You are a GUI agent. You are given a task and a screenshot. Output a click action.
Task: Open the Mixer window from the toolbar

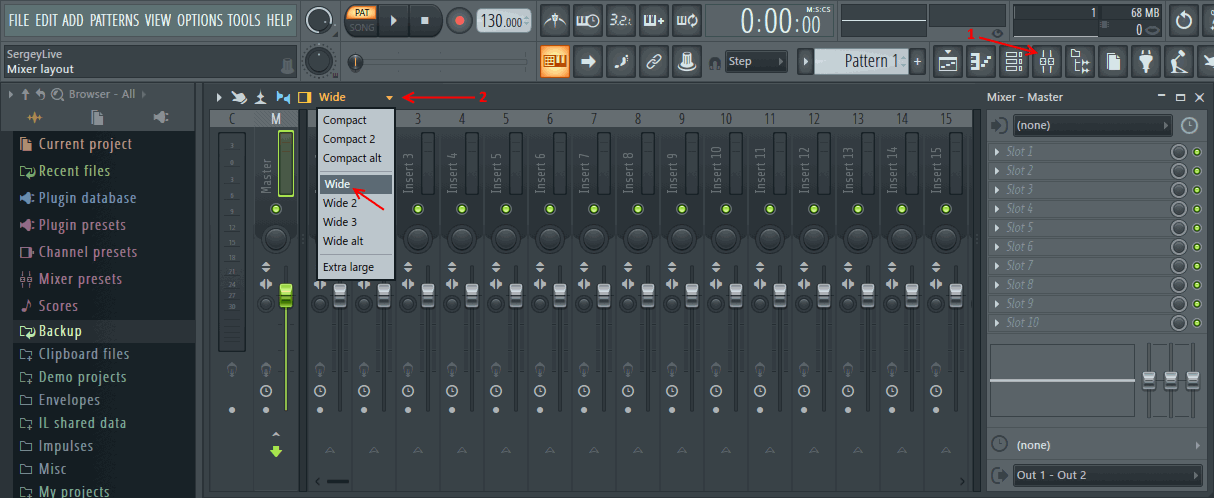[x=1047, y=61]
